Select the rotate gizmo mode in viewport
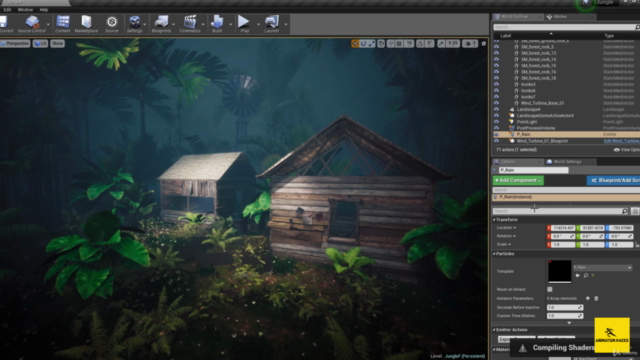640x360 pixels. click(x=363, y=44)
